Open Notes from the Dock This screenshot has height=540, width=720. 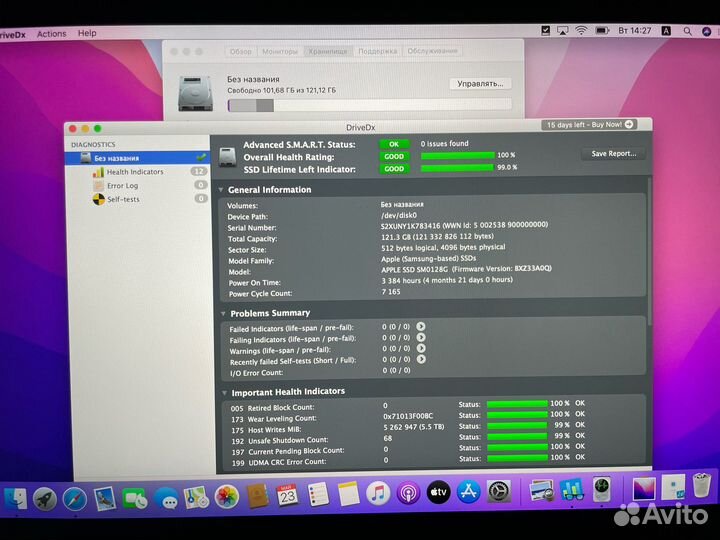pos(348,495)
